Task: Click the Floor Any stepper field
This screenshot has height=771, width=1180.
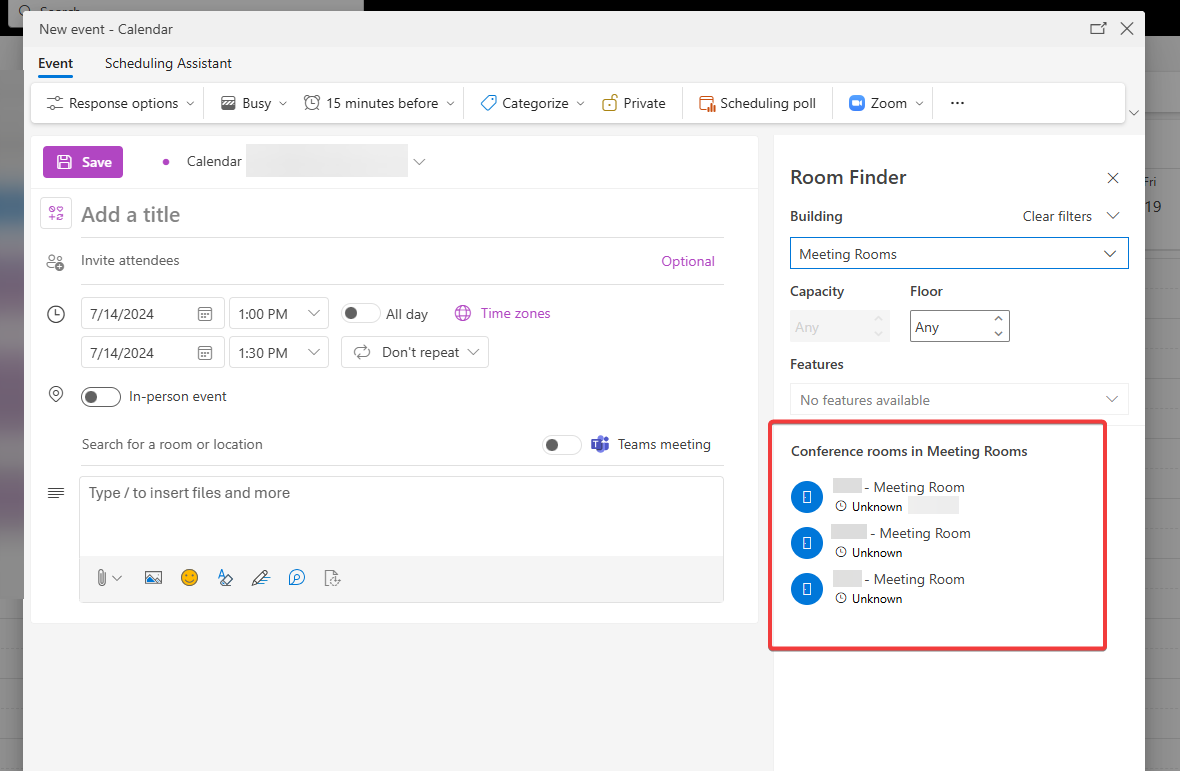Action: (959, 326)
